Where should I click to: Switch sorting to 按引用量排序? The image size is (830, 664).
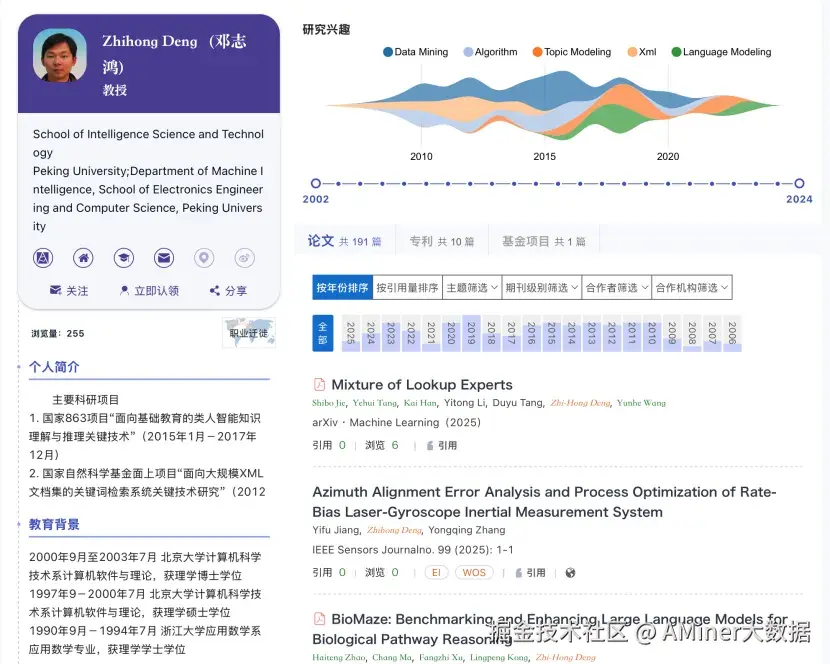(404, 287)
